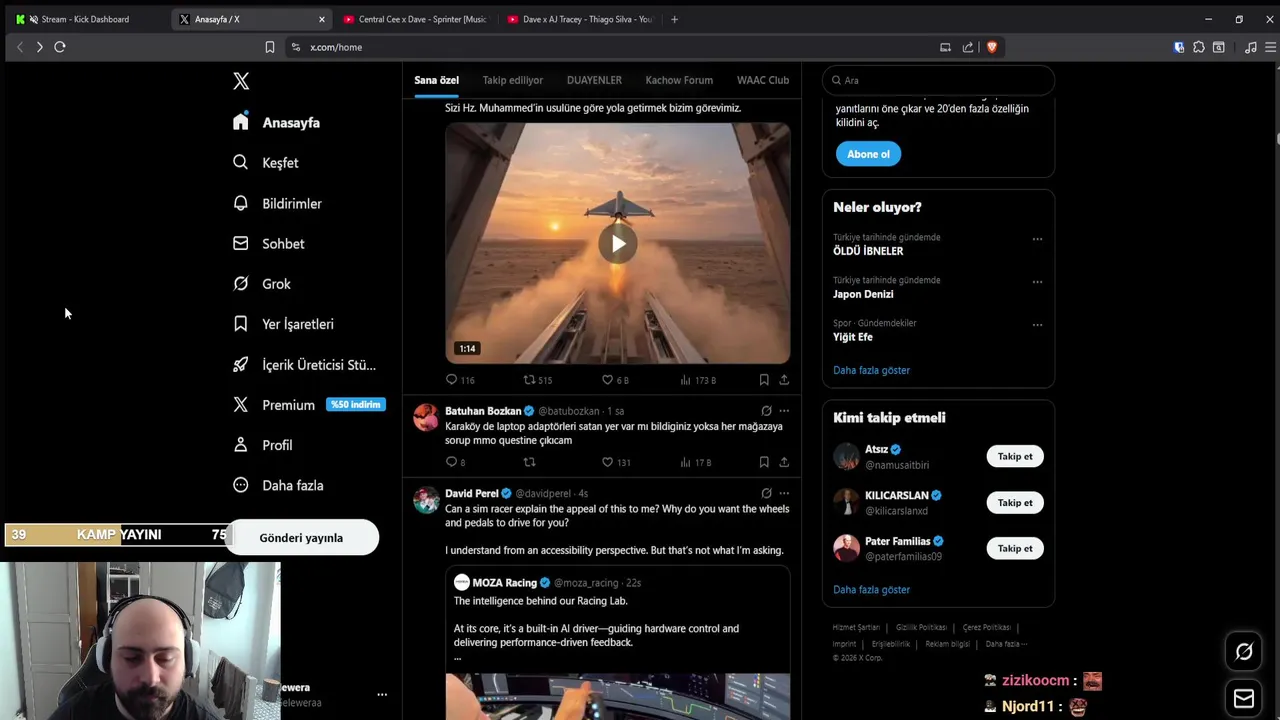Play the jet launch video
1280x720 pixels.
pyautogui.click(x=618, y=244)
